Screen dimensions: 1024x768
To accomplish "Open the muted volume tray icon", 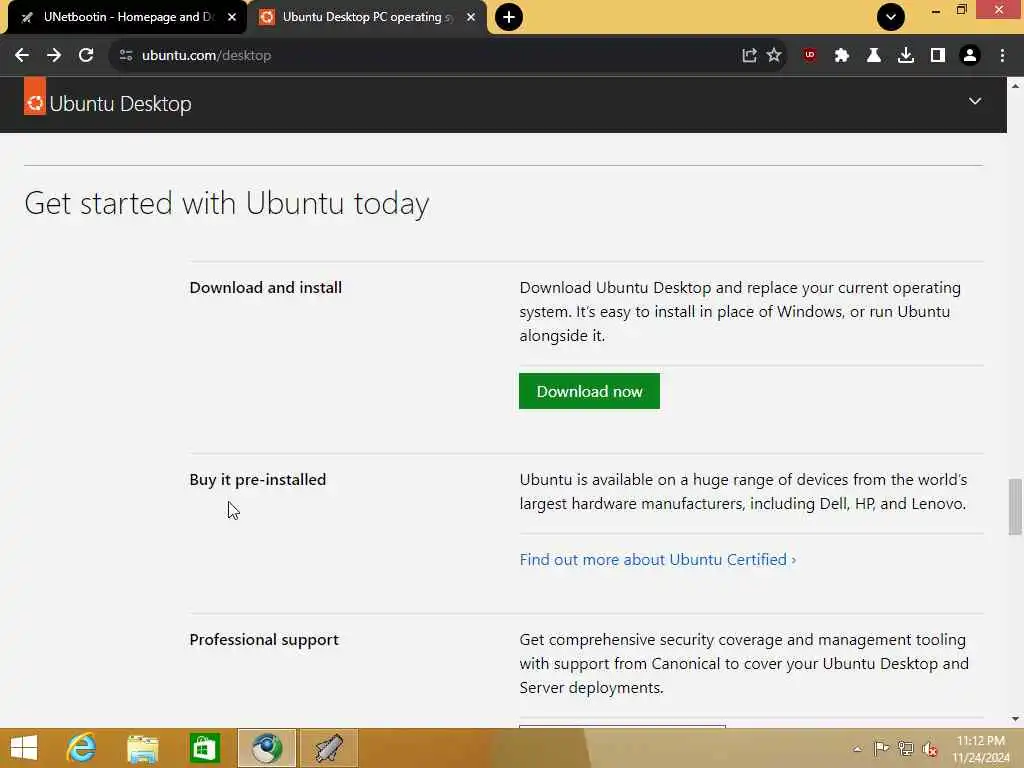I will 930,749.
